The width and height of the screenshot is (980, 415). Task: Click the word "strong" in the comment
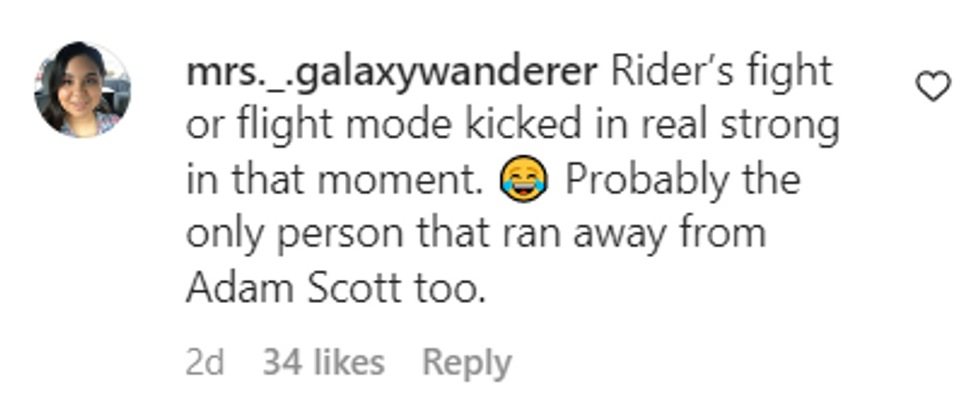click(x=780, y=128)
